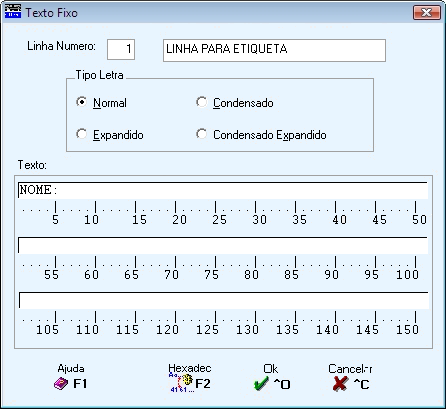Enable Condensado Expandido radio option
Screen dimensions: 446x409
pyautogui.click(x=201, y=134)
